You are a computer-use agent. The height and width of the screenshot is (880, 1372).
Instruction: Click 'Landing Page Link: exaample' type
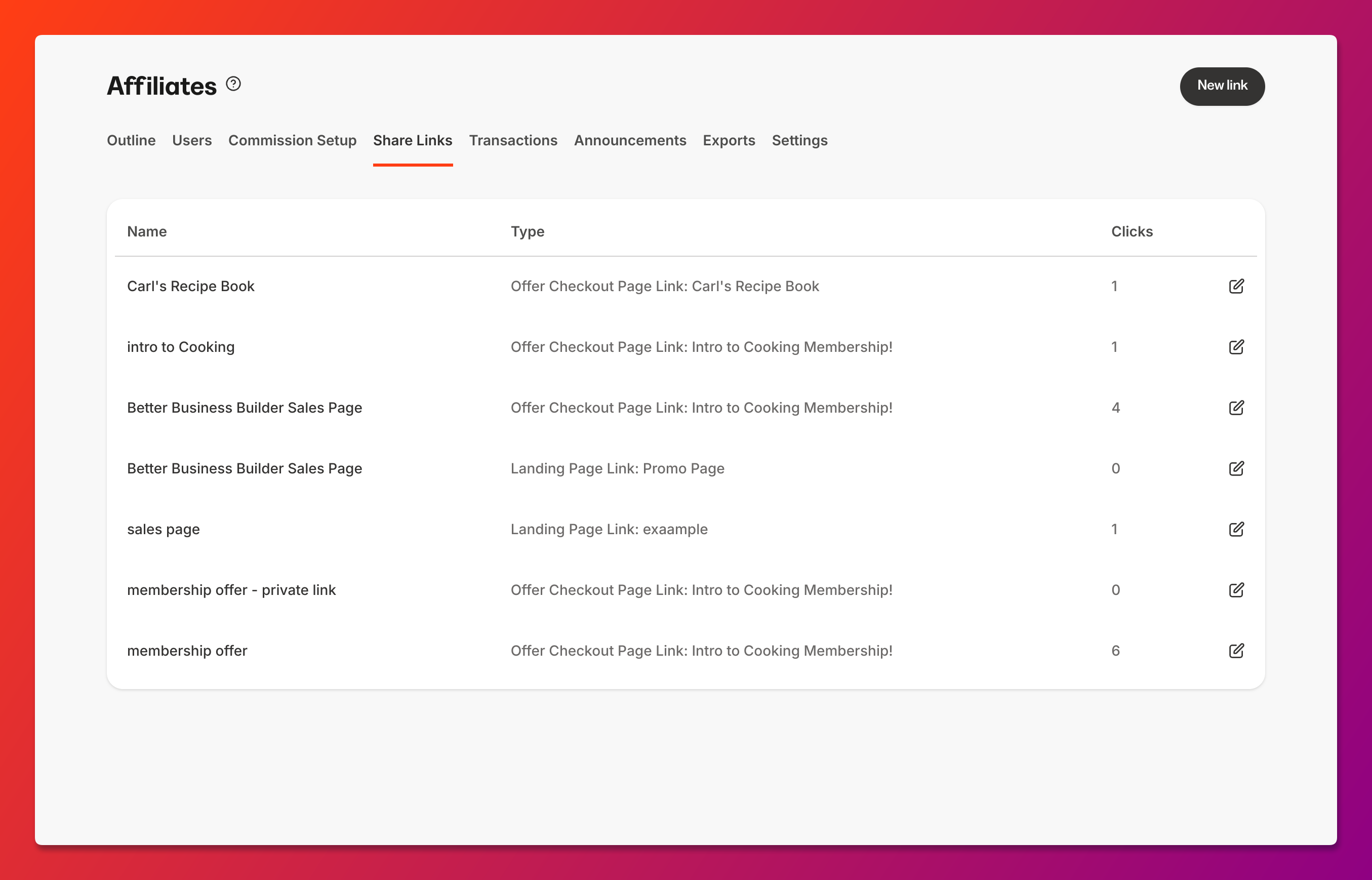pos(609,529)
